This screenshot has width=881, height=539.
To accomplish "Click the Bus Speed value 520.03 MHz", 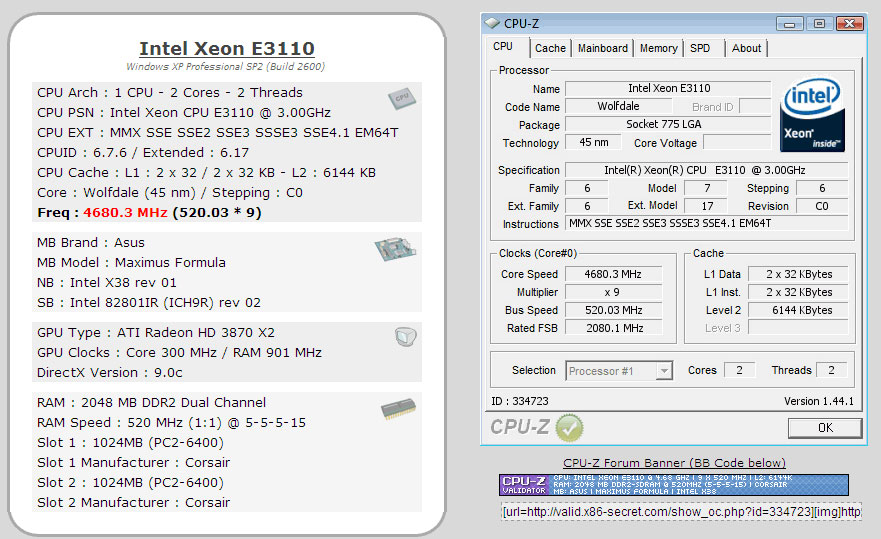I will point(613,310).
